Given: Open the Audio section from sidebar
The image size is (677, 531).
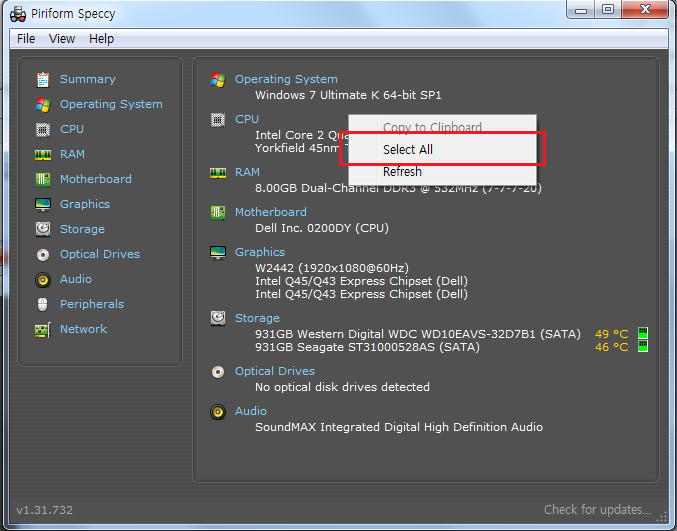Looking at the screenshot, I should pos(76,279).
